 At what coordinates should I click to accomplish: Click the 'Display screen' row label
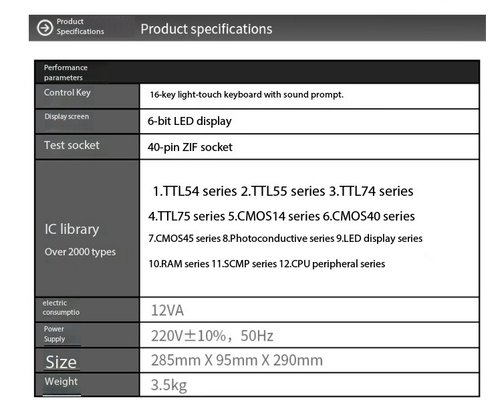coord(67,117)
